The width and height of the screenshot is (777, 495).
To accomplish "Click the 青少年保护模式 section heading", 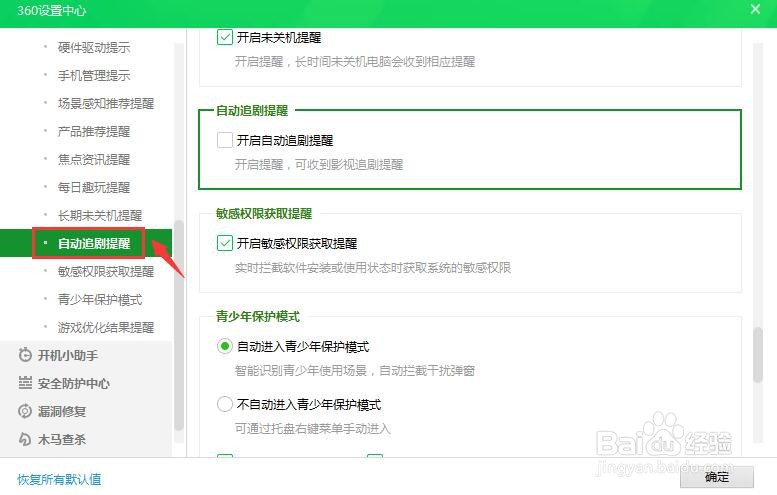I will [258, 316].
